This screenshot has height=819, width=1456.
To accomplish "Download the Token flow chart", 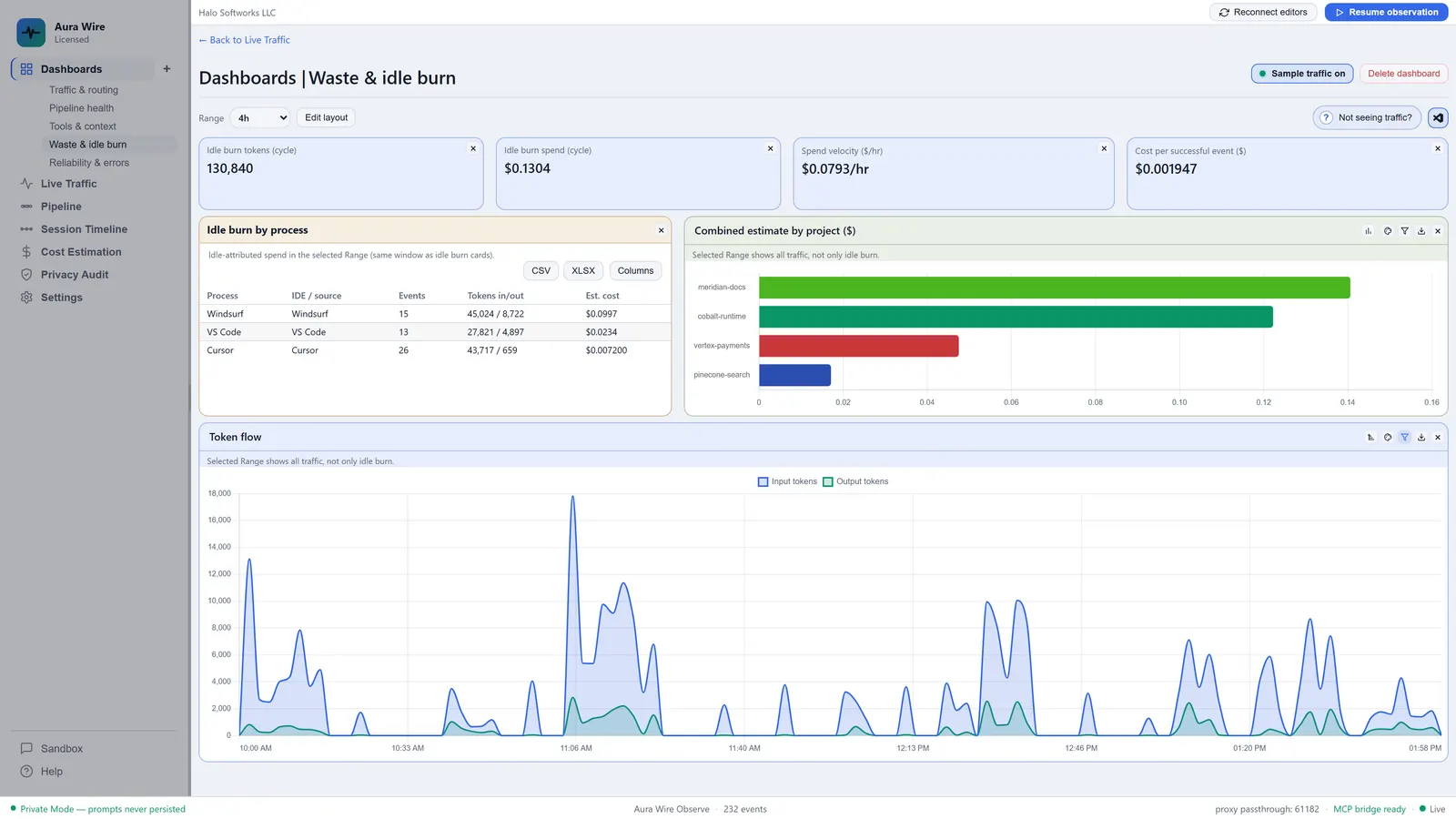I will coord(1421,438).
